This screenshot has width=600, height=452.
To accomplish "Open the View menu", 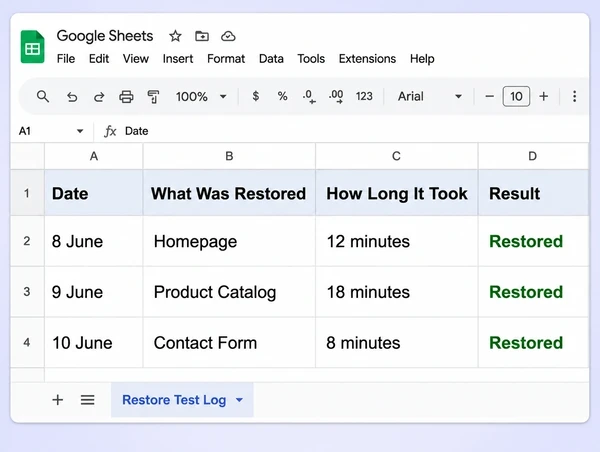I will coord(135,59).
